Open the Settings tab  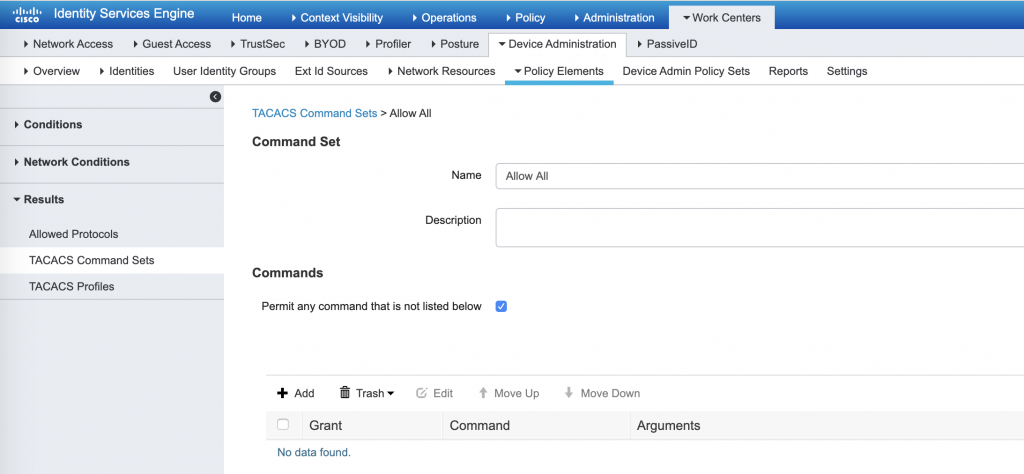(847, 71)
